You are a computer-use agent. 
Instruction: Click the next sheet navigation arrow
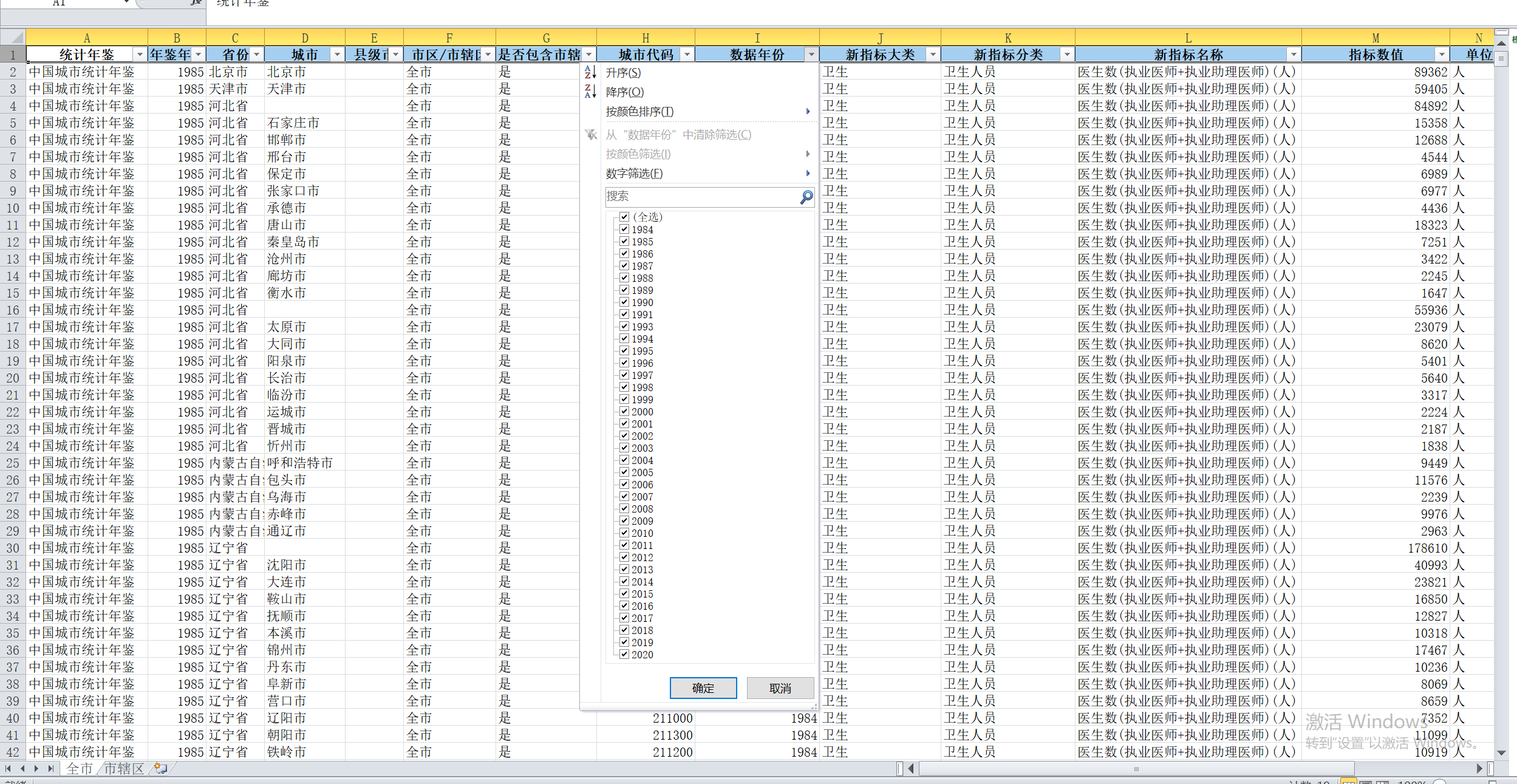[x=36, y=768]
